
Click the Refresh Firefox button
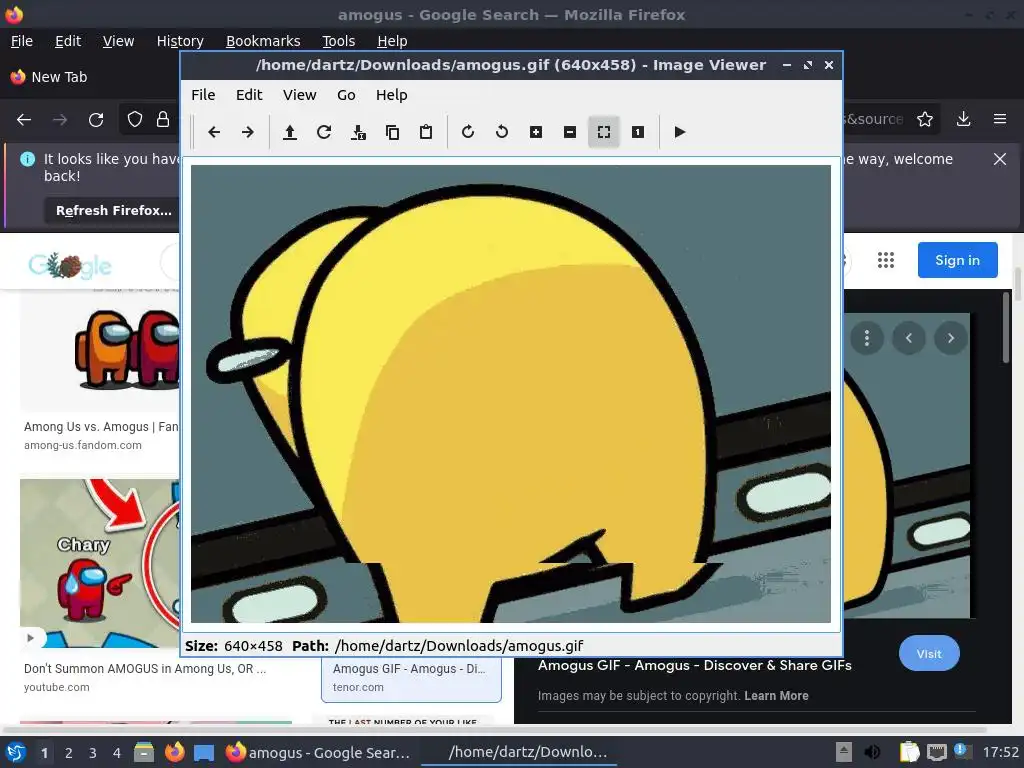(x=114, y=210)
